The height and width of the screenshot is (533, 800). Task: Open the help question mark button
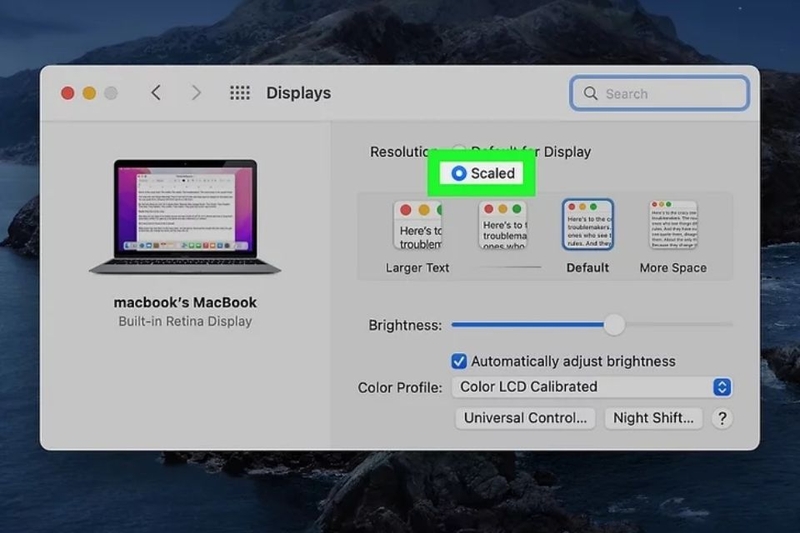point(722,418)
